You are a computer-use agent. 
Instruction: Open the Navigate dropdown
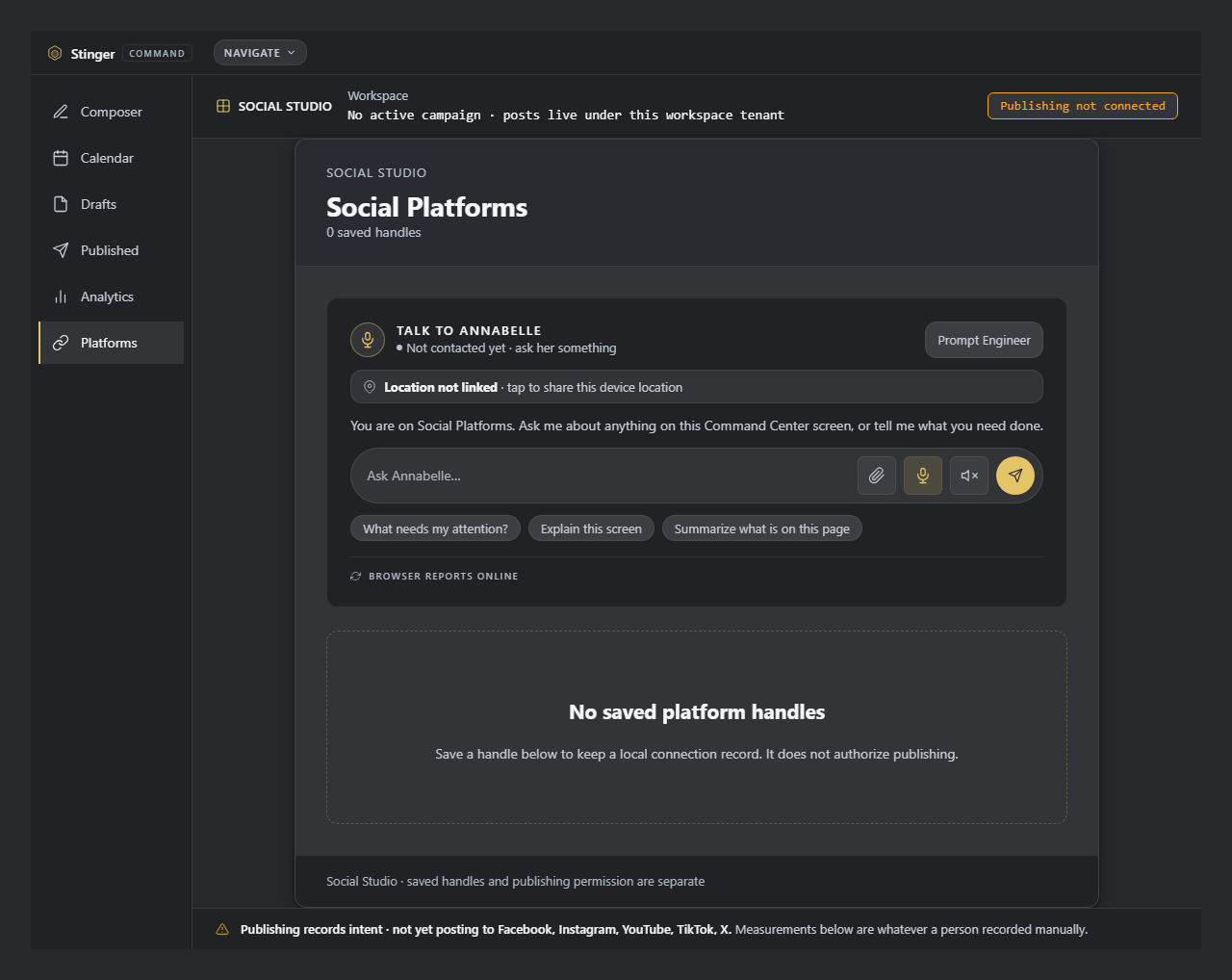[x=260, y=53]
